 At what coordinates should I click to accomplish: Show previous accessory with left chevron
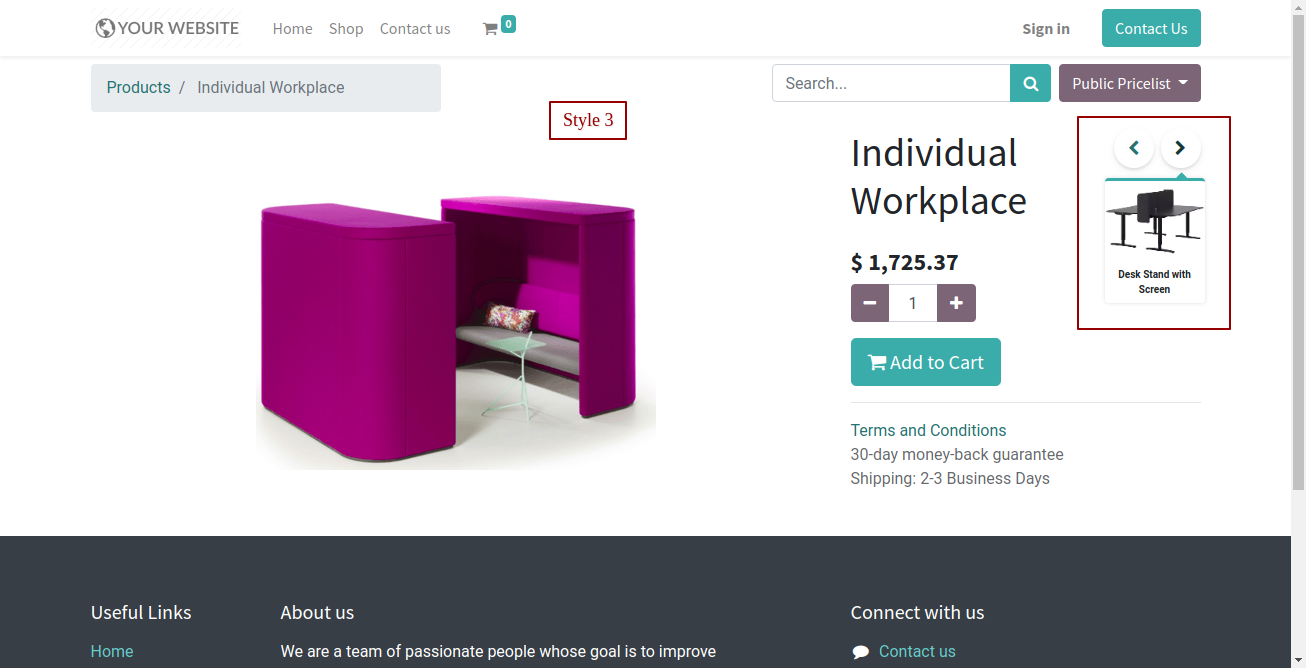point(1134,148)
